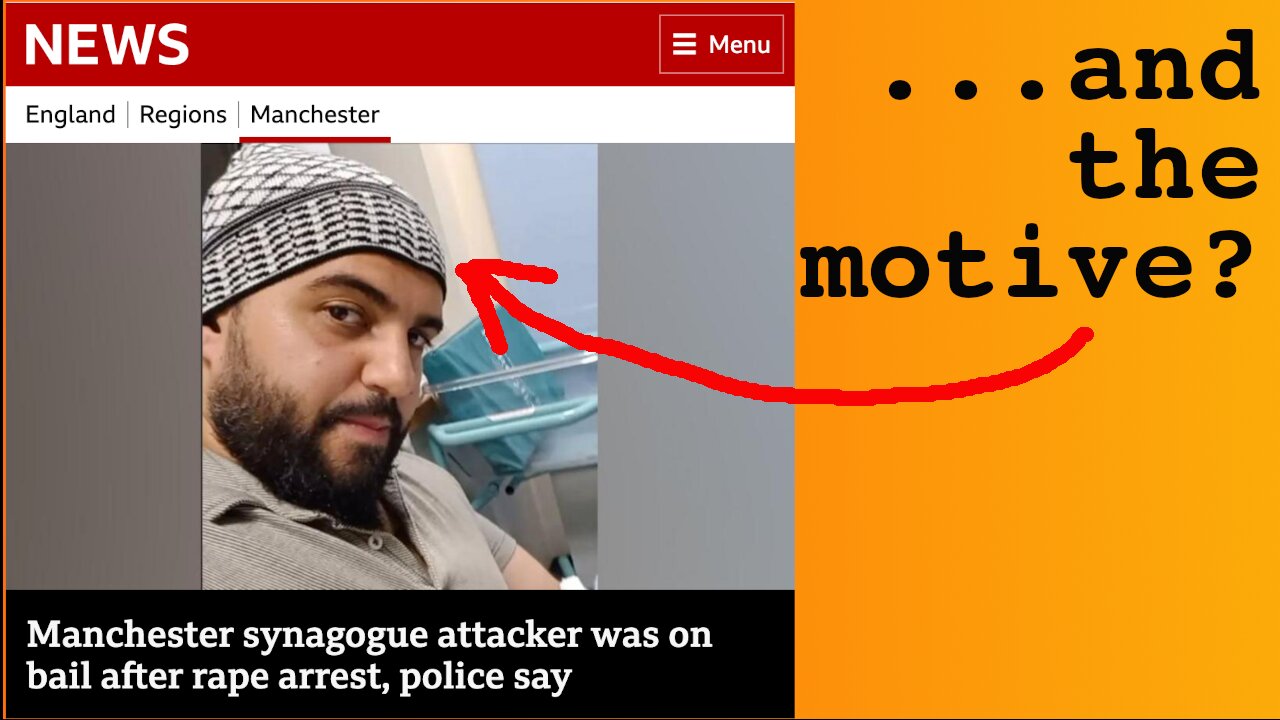
Task: Select the Manchester tab
Action: coord(315,114)
